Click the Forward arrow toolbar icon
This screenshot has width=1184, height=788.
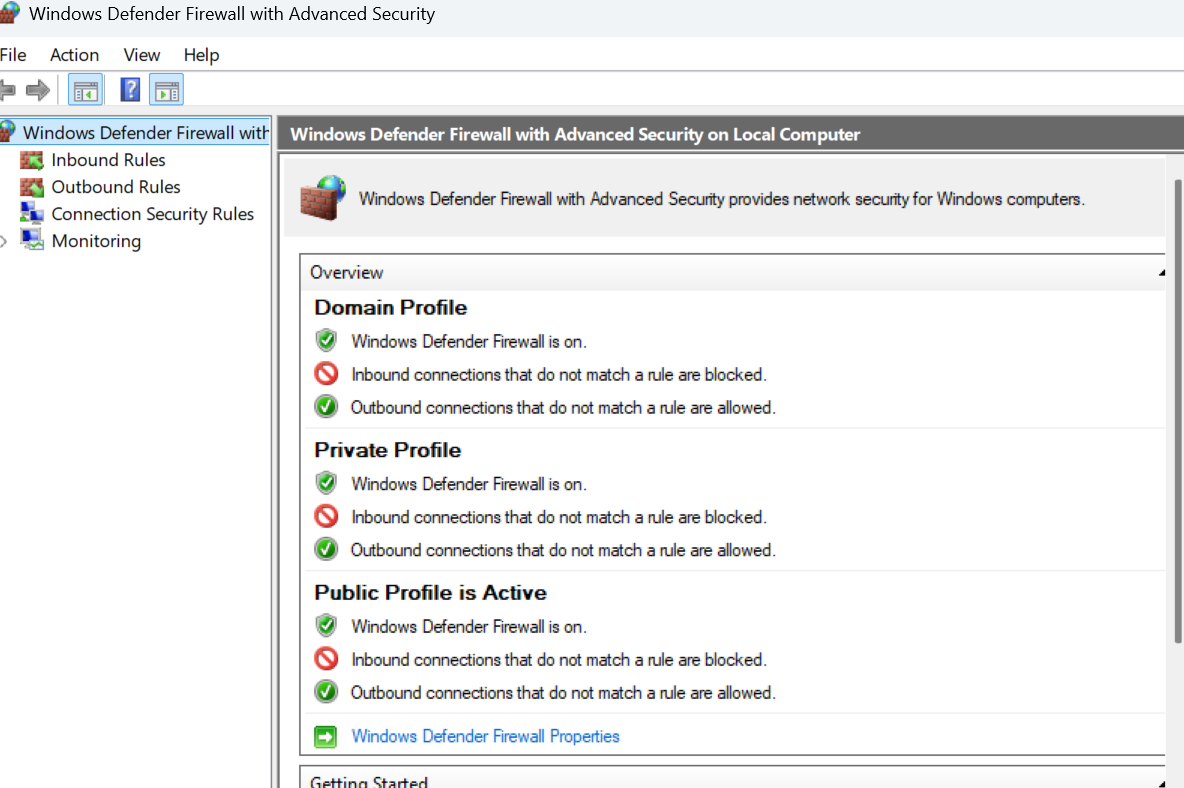click(x=38, y=90)
